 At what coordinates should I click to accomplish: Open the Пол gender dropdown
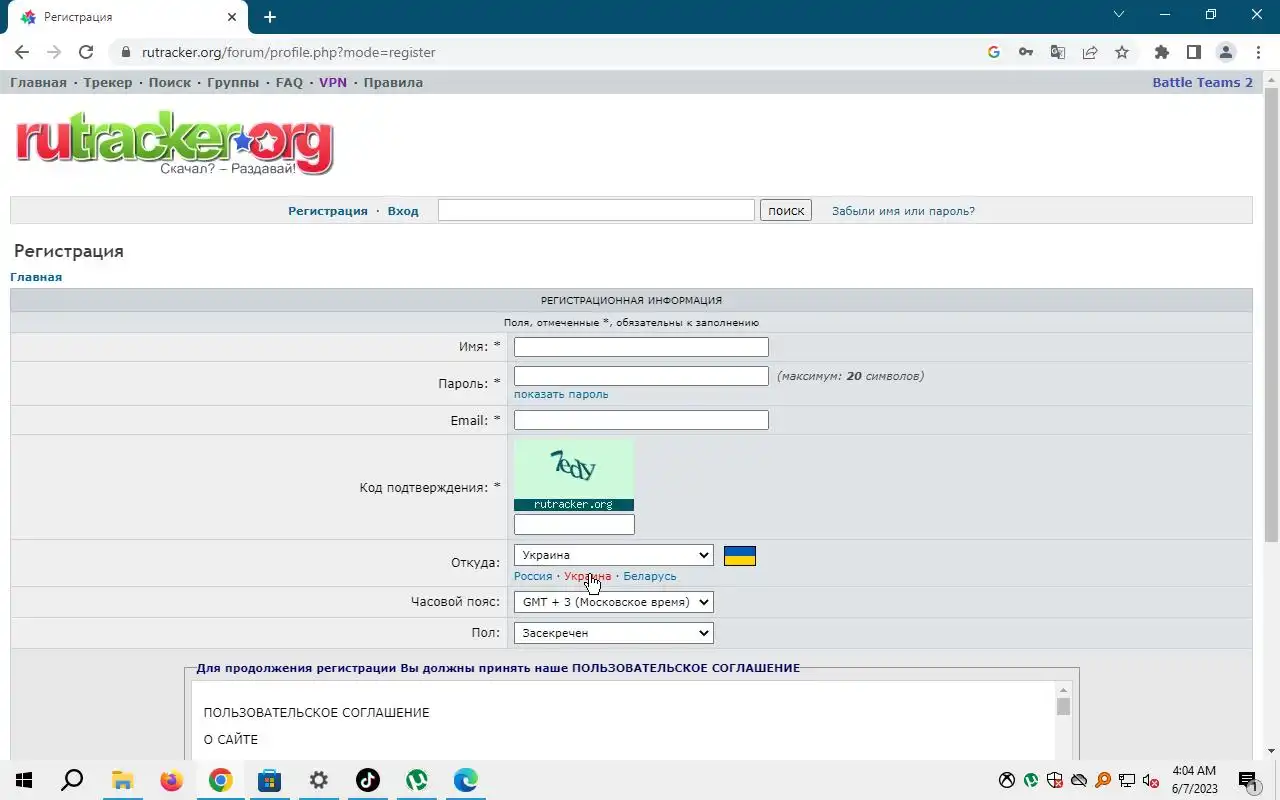(x=613, y=633)
